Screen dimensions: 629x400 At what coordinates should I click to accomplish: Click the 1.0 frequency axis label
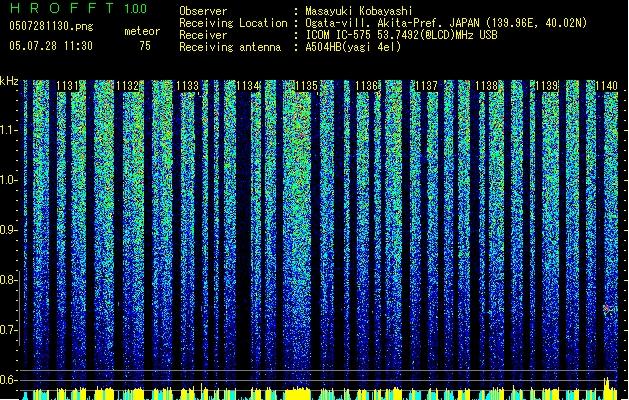9,180
